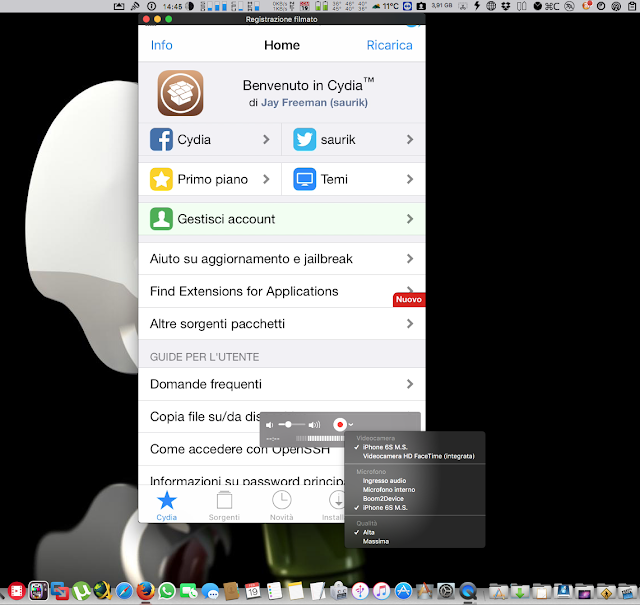Open WhatsApp from the Dock
640x605 pixels.
[x=167, y=591]
